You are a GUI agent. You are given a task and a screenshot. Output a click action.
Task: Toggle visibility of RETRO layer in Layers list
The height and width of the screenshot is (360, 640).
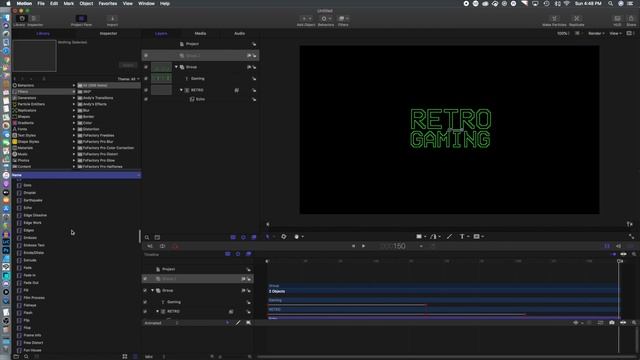[146, 90]
